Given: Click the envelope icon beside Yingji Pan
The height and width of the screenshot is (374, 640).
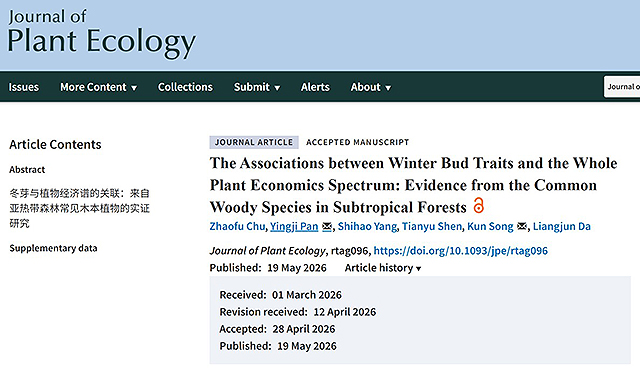Looking at the screenshot, I should [327, 226].
